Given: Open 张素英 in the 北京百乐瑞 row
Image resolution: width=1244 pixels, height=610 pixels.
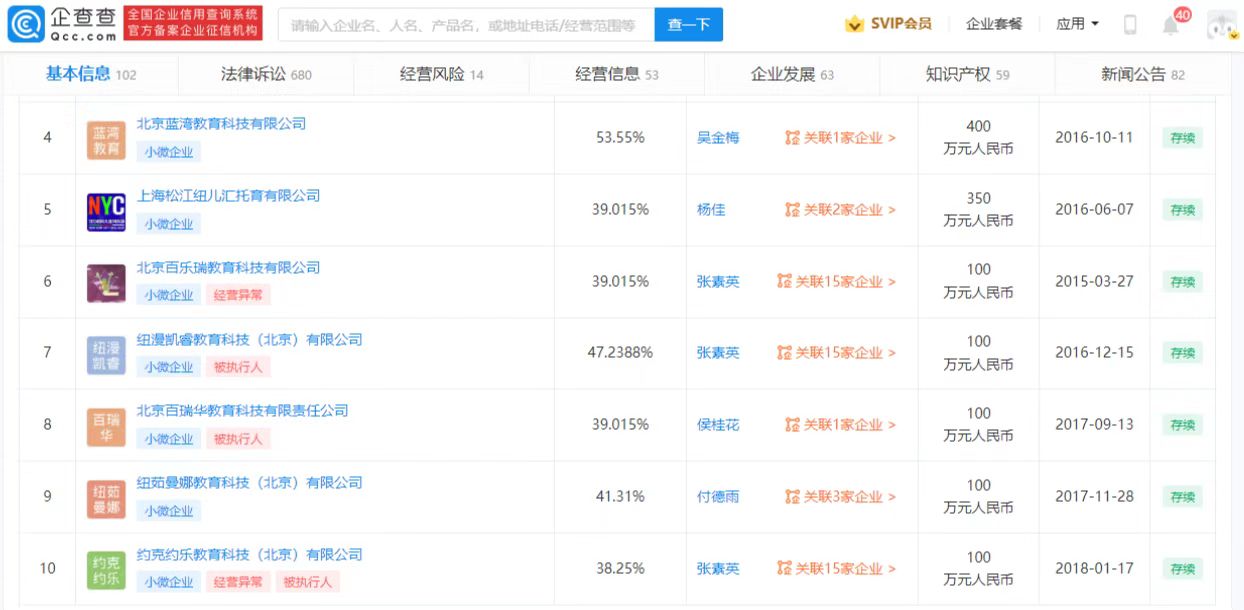Looking at the screenshot, I should pyautogui.click(x=718, y=282).
